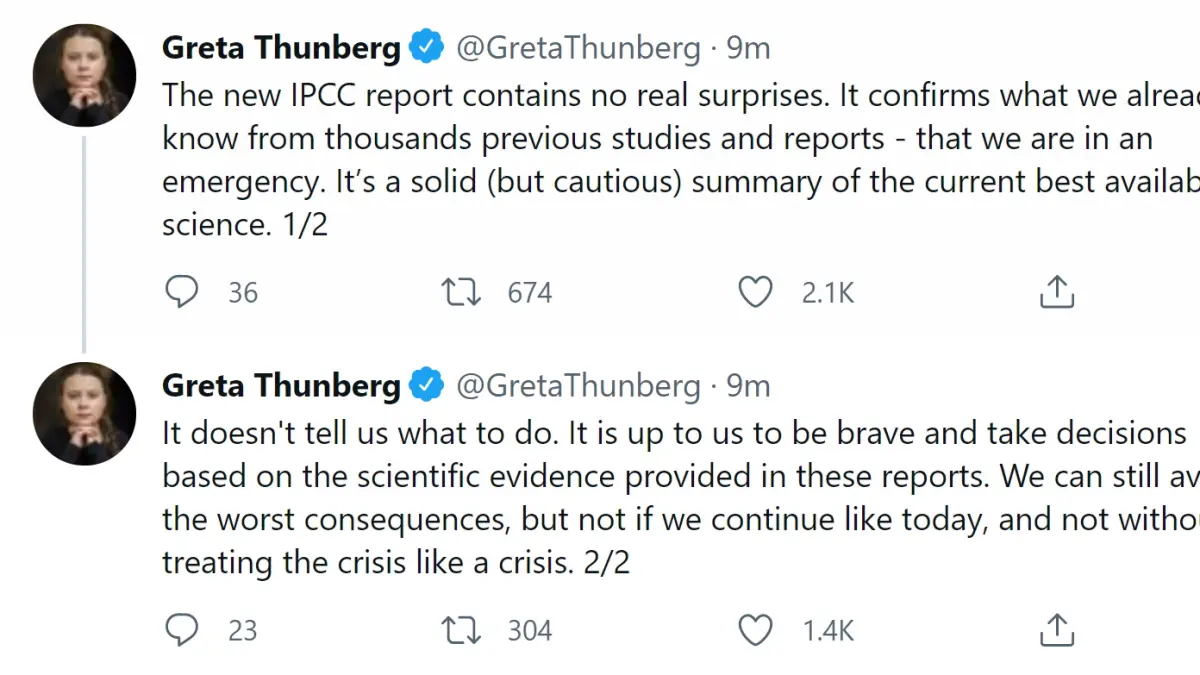Share the second tweet via share icon

coord(1057,630)
